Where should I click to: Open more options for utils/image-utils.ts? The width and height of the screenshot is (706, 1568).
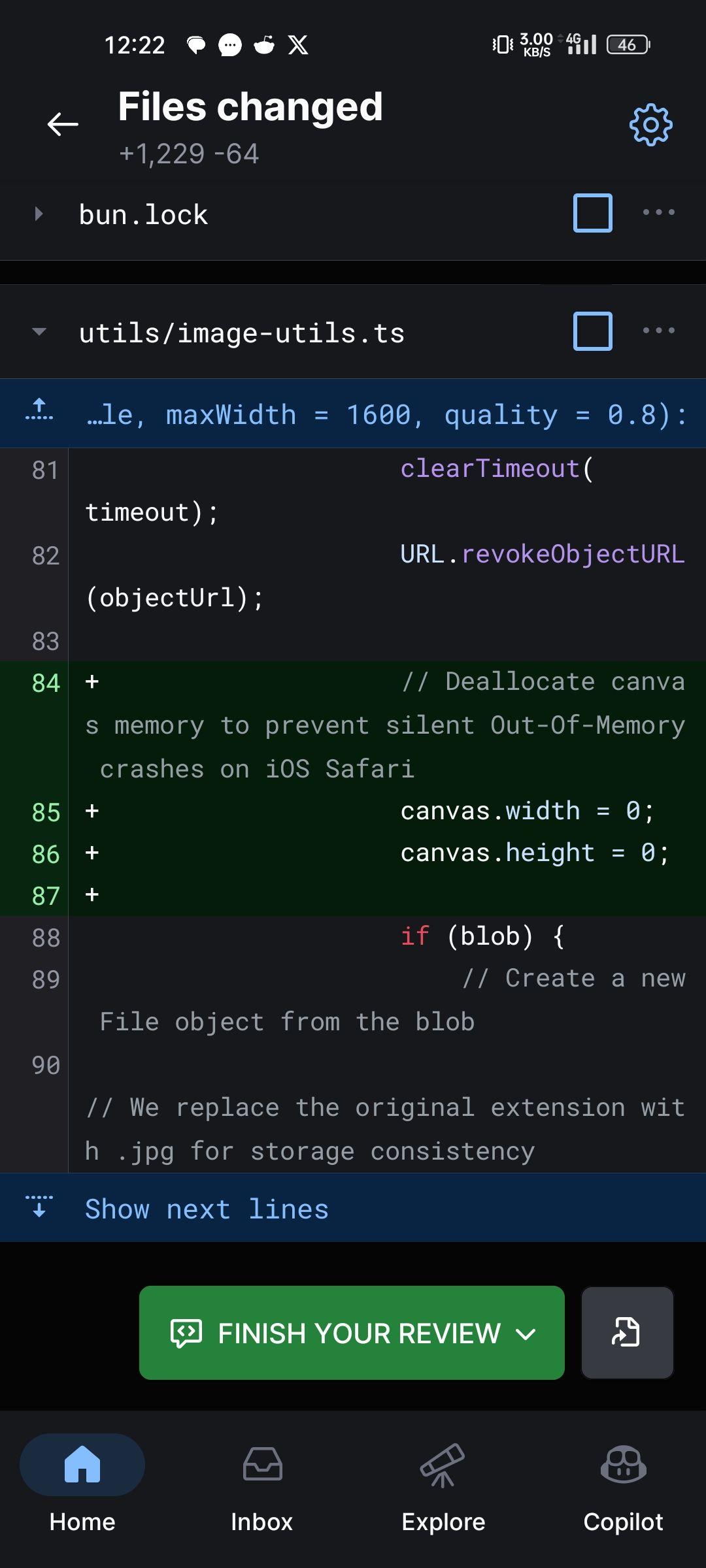coord(658,331)
